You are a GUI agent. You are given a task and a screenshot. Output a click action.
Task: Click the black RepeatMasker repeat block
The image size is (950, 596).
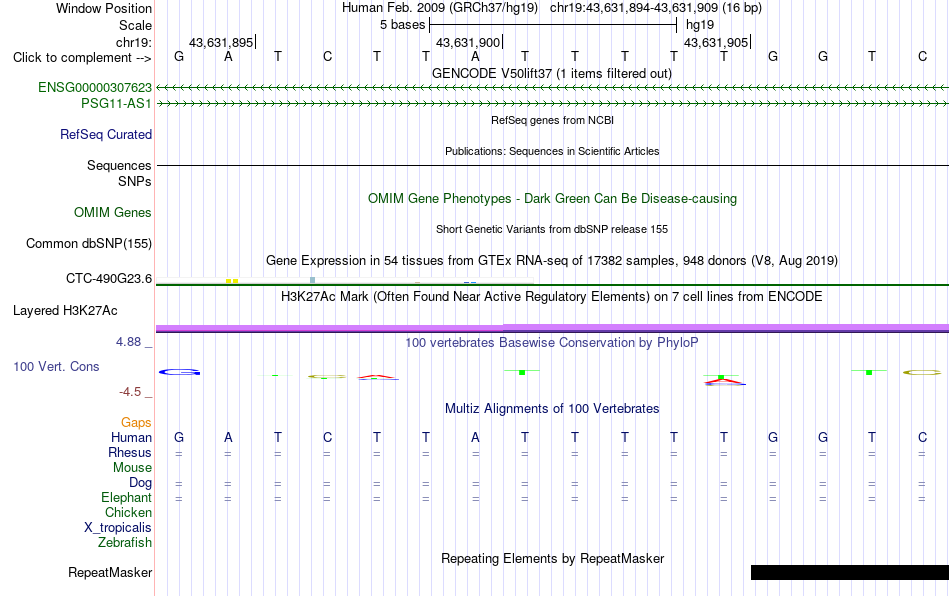pyautogui.click(x=849, y=572)
